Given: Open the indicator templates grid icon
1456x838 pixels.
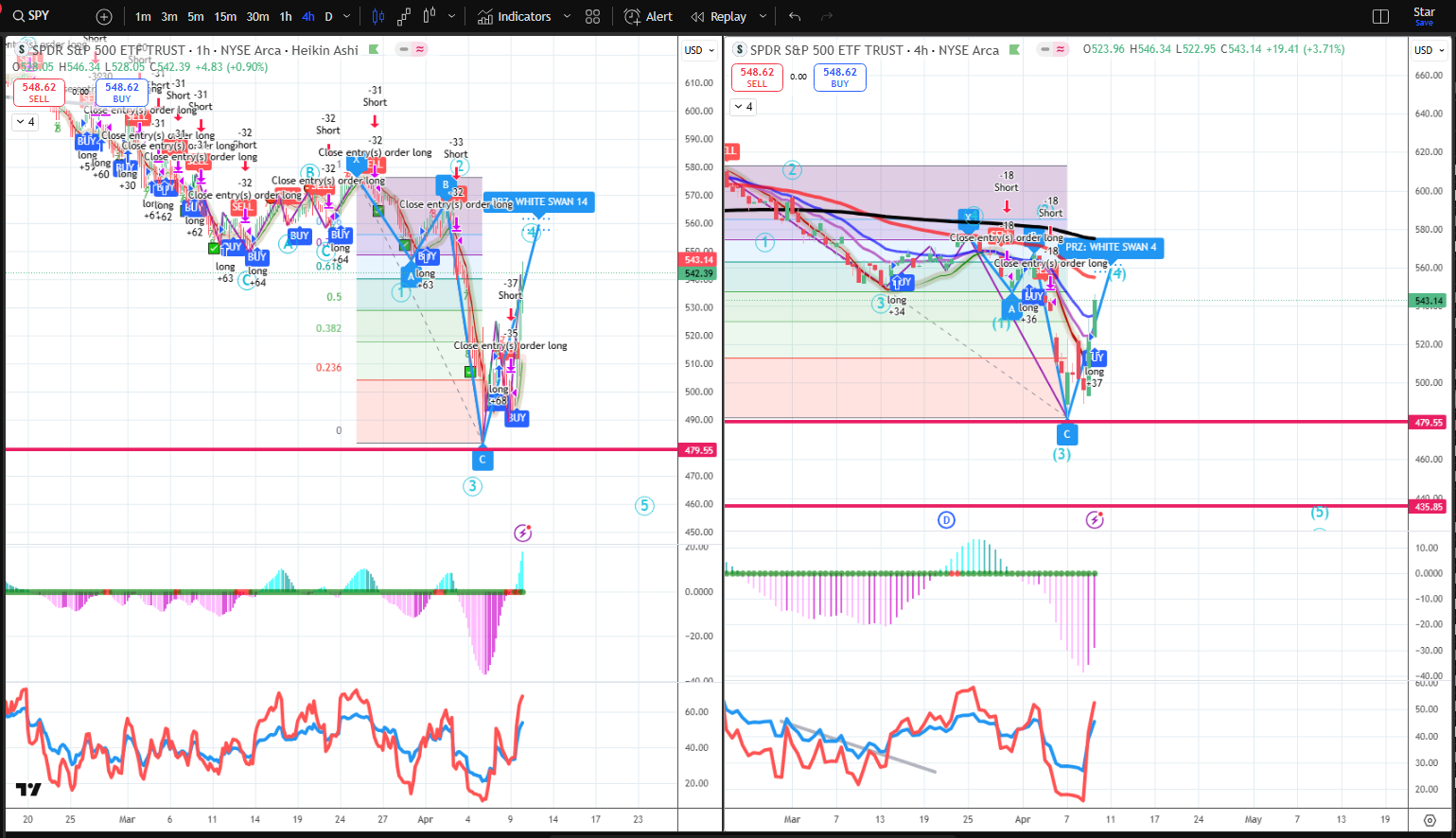Looking at the screenshot, I should point(593,17).
